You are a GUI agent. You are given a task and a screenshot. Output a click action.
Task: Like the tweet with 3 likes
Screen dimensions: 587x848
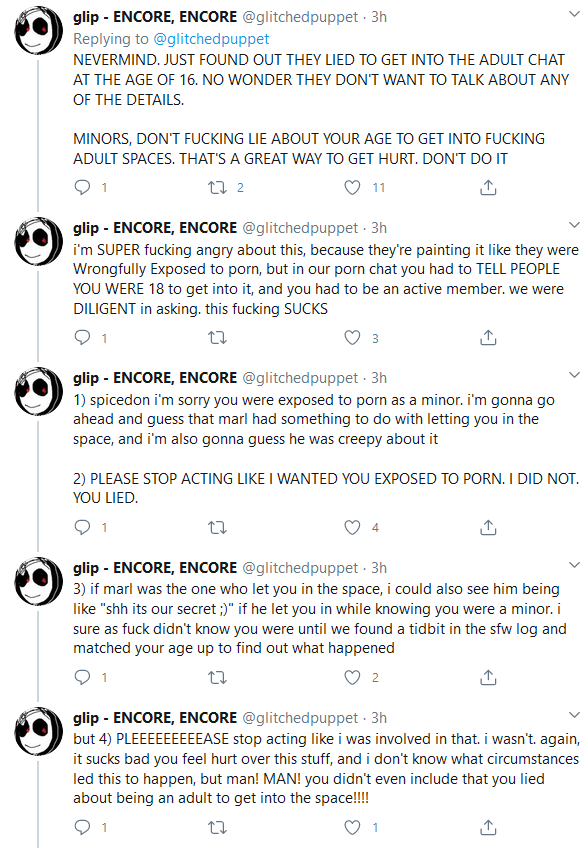[x=352, y=337]
